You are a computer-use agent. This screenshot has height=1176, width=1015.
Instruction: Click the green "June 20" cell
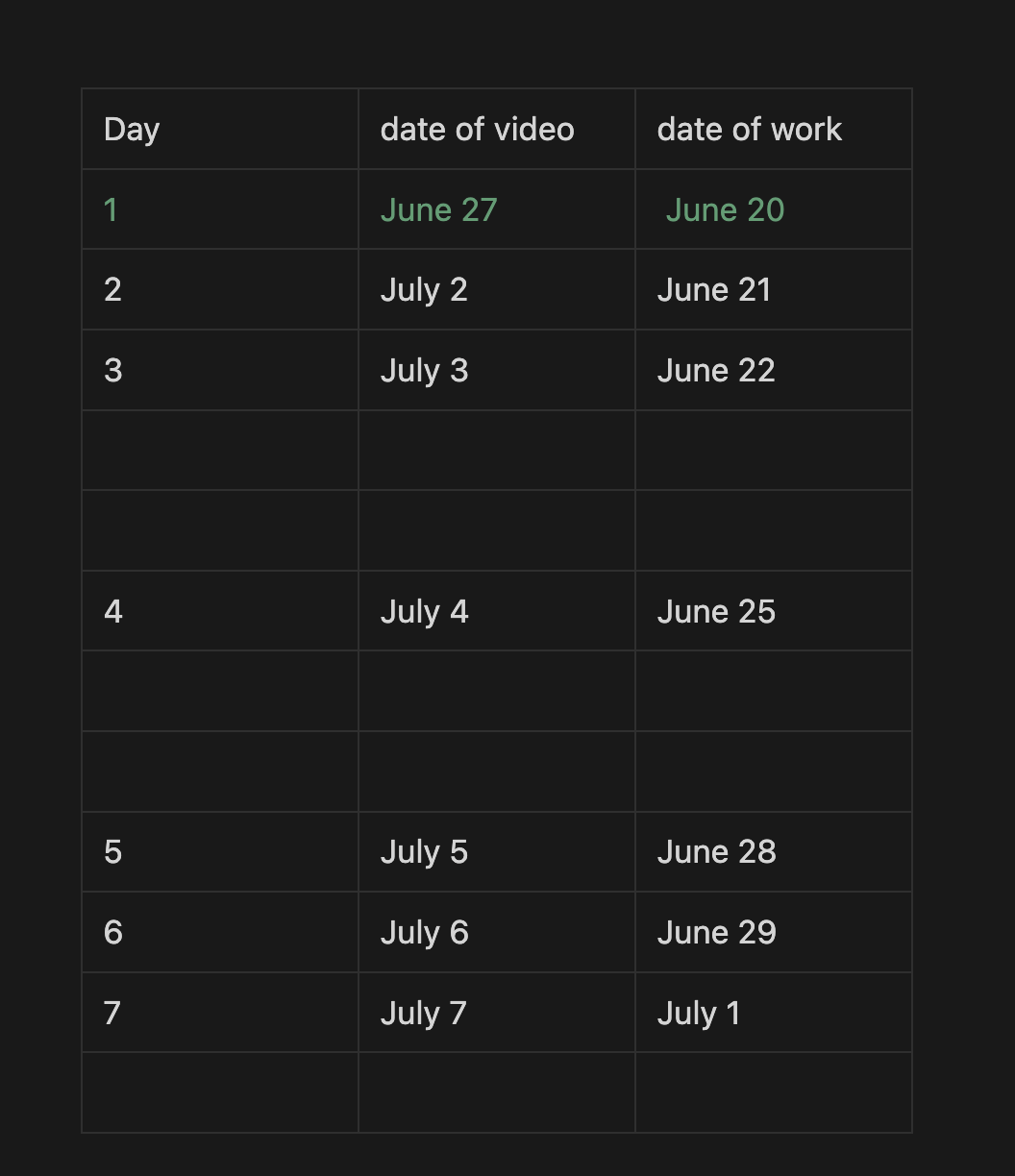725,210
